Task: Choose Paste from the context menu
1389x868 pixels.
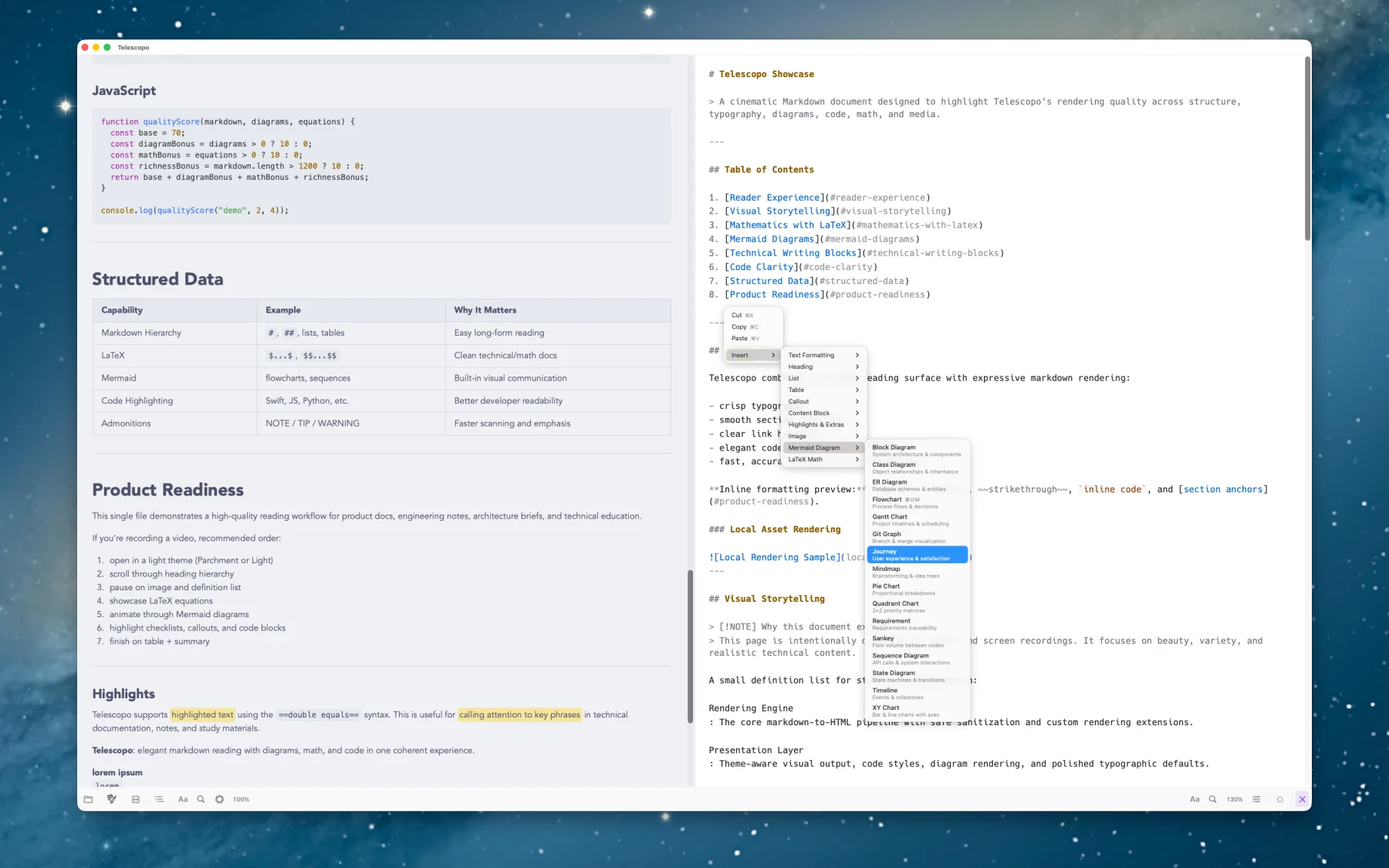Action: pyautogui.click(x=753, y=338)
